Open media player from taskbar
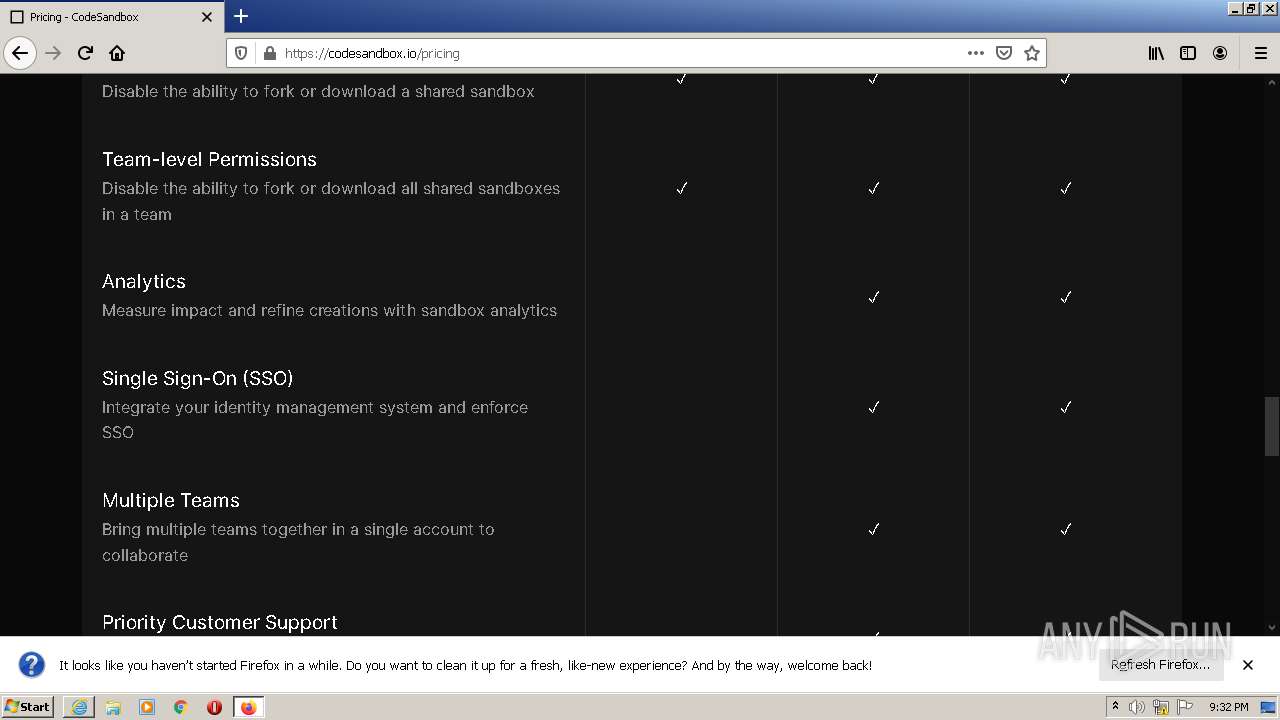 click(x=147, y=707)
